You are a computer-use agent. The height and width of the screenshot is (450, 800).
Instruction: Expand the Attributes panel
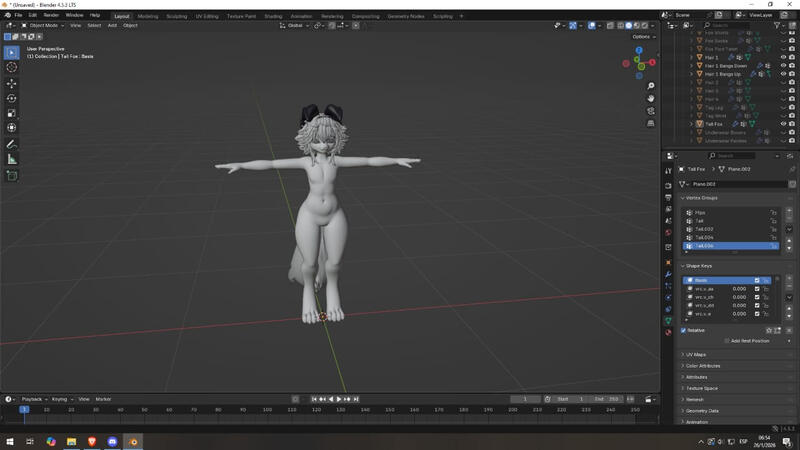click(x=696, y=377)
